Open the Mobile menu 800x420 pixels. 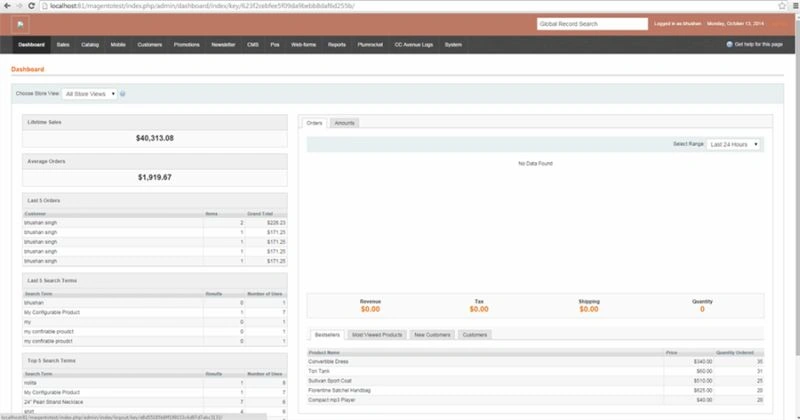[x=118, y=45]
